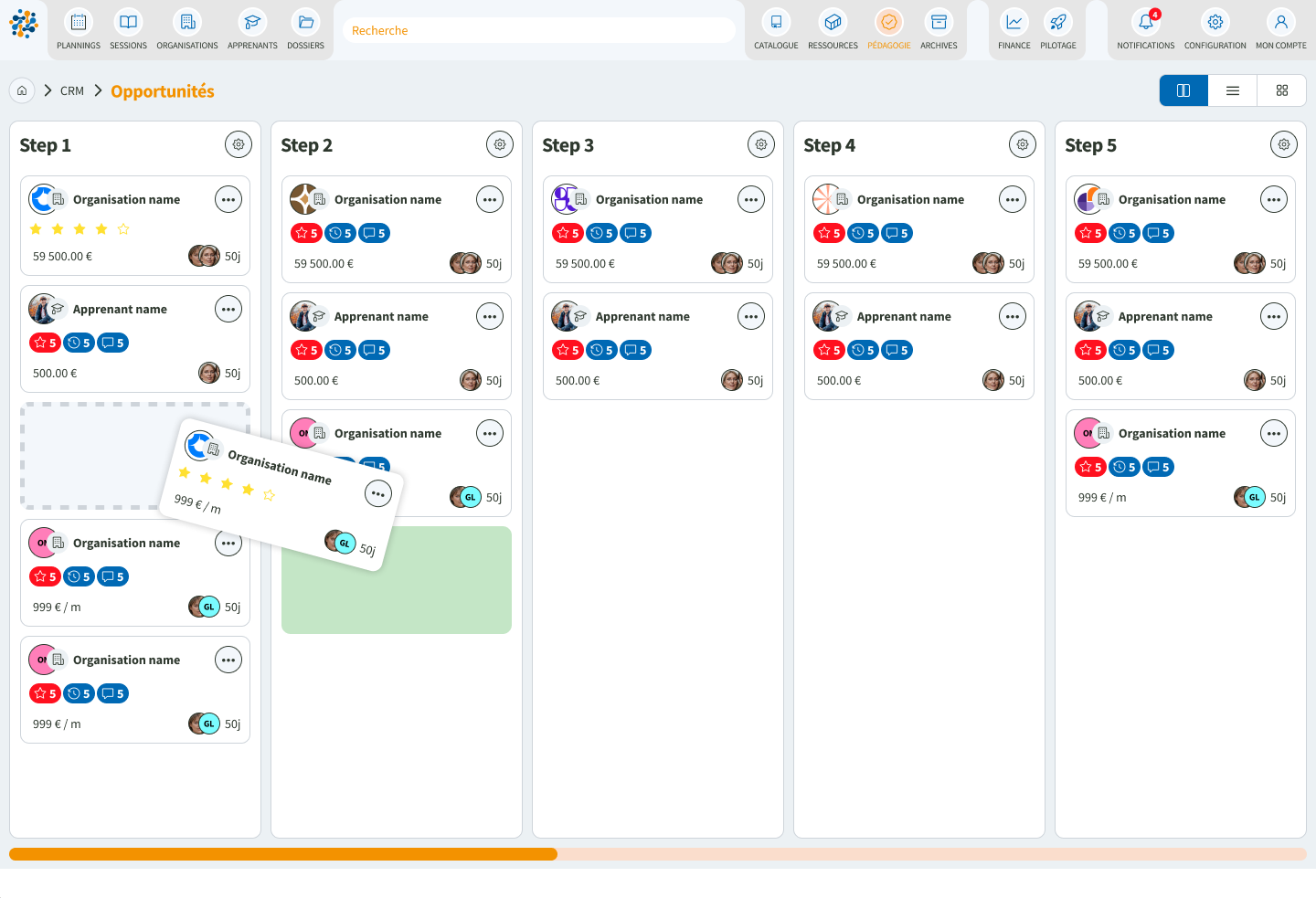This screenshot has width=1316, height=898.
Task: Open more options on Step 4 Apprenant card
Action: (x=1013, y=317)
